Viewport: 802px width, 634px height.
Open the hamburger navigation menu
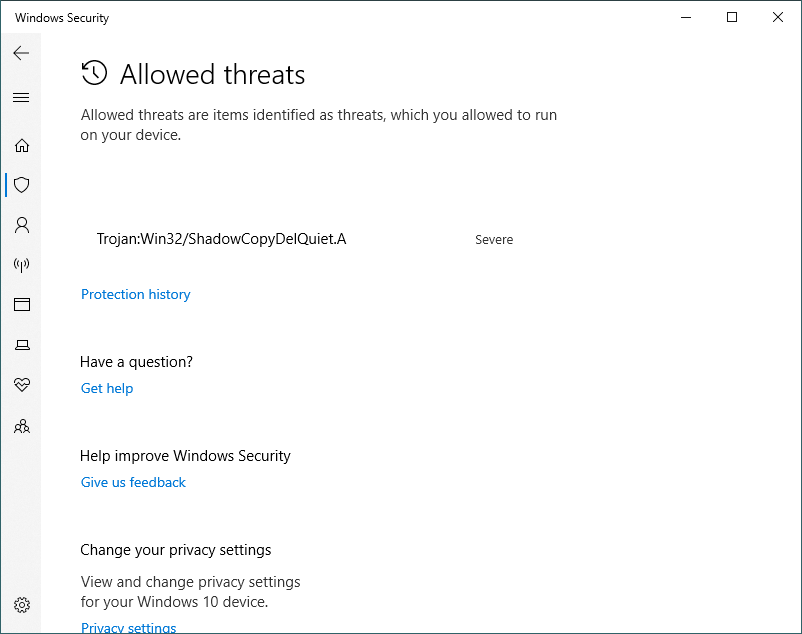[21, 97]
